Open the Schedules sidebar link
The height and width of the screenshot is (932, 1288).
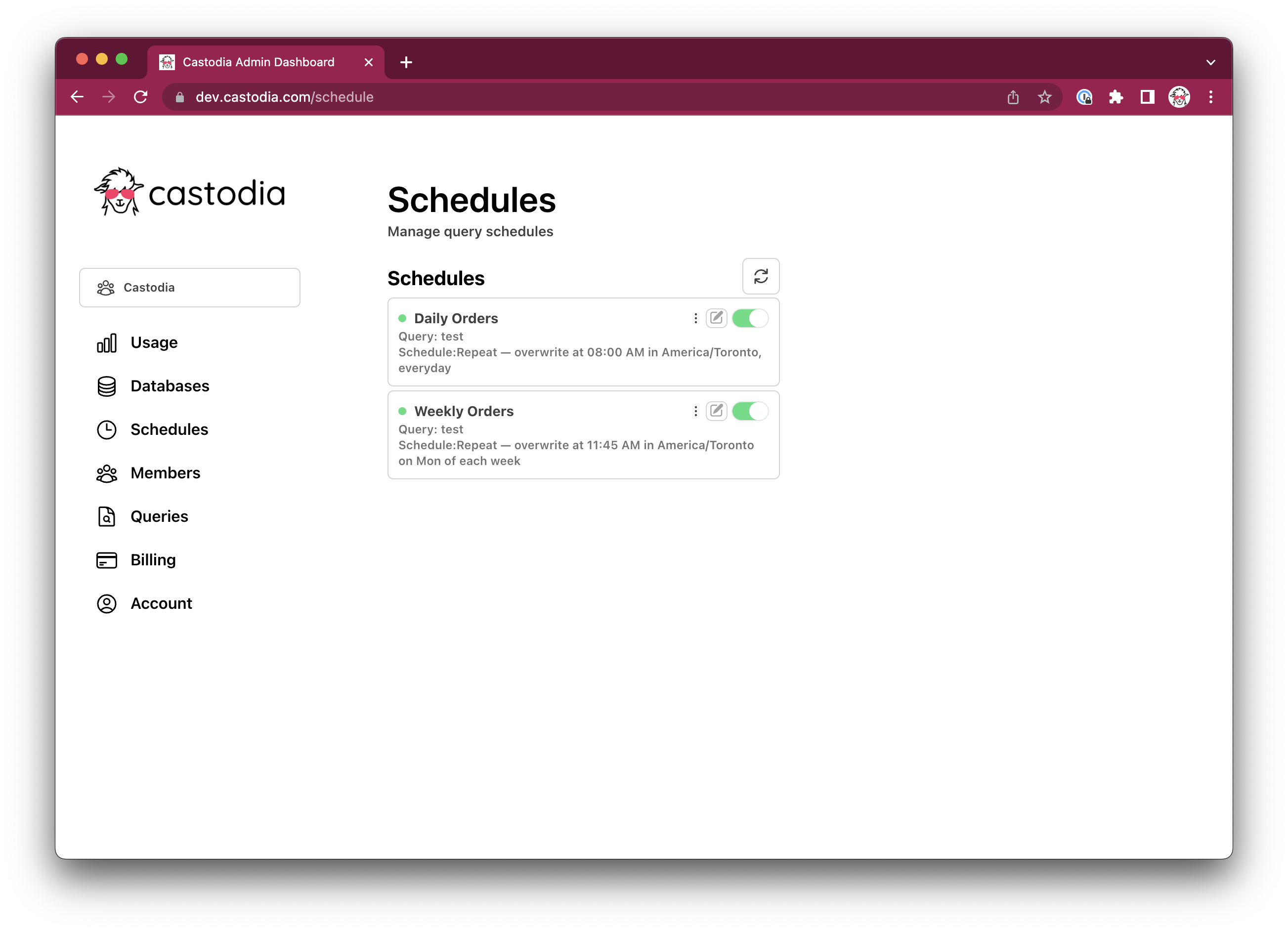169,429
